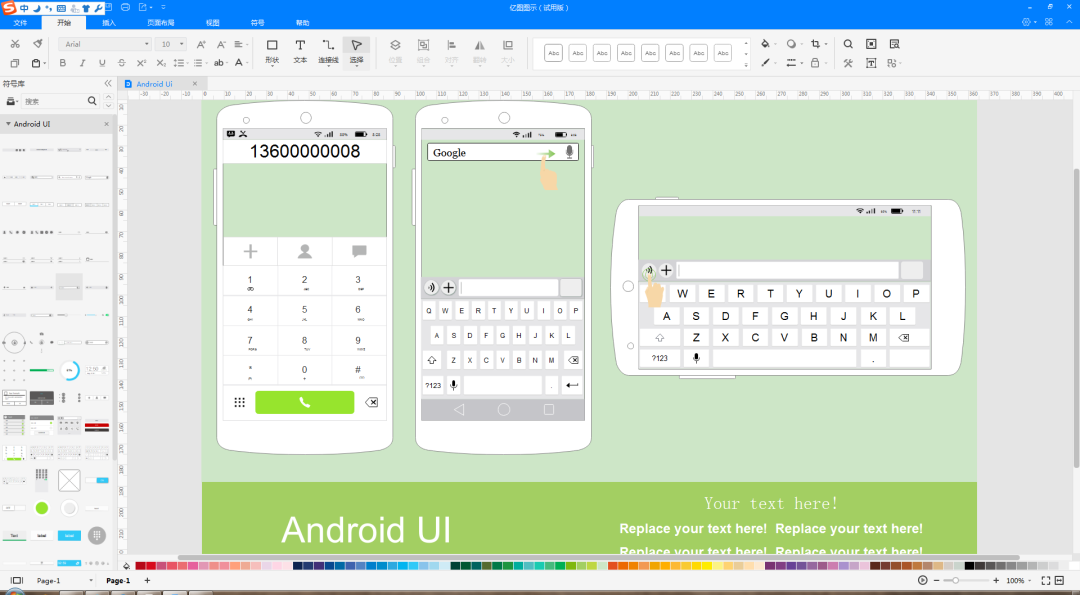This screenshot has height=595, width=1080.
Task: Open the font size 10 dropdown
Action: click(x=172, y=44)
